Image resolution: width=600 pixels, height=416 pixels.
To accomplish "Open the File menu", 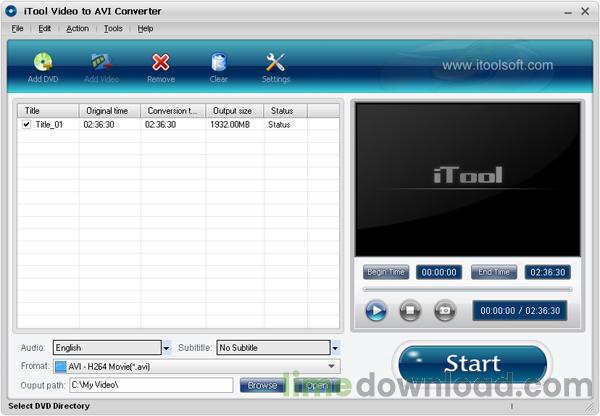I will [17, 28].
